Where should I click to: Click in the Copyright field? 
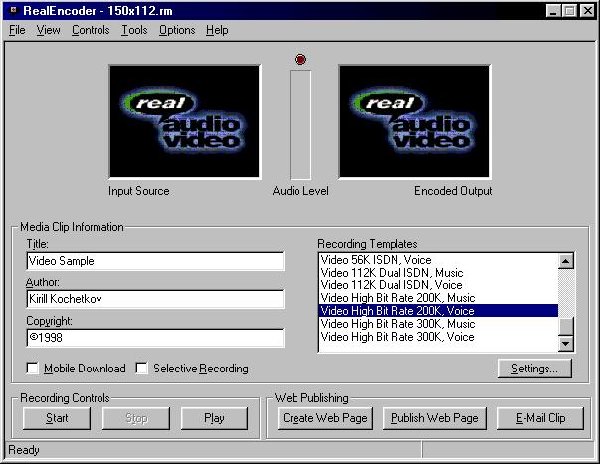click(x=155, y=338)
